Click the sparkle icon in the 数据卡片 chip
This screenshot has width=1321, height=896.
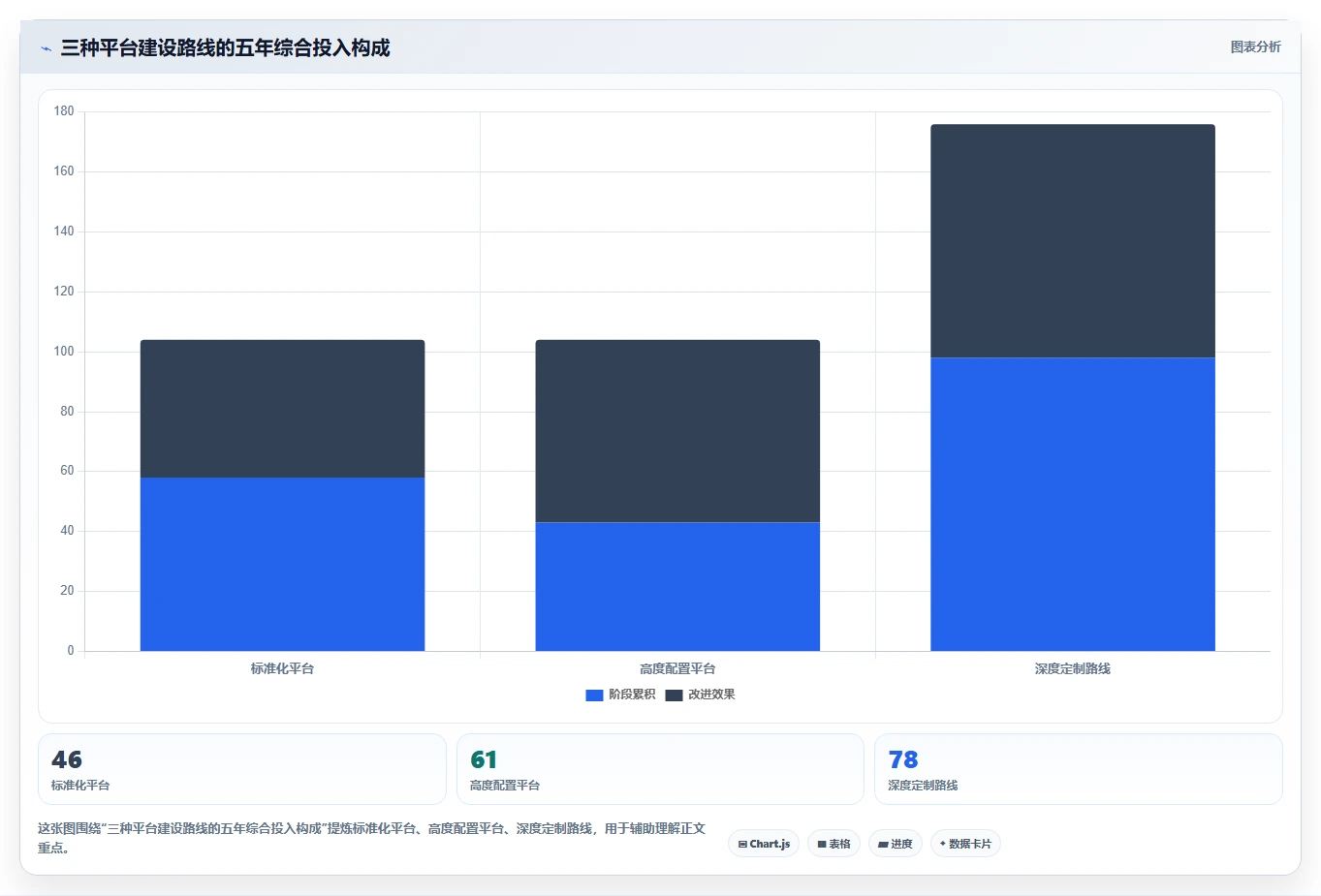943,844
